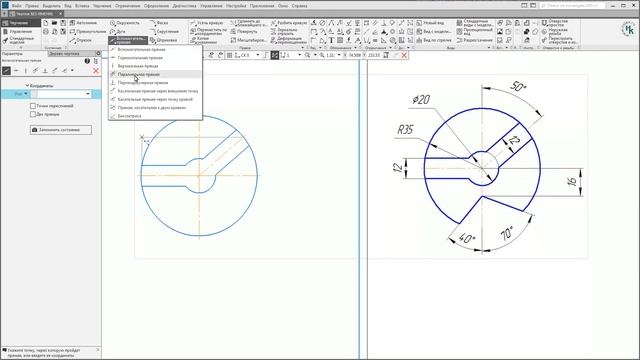The image size is (640, 360).
Task: Click the Разрез/сечение button
Action: click(x=475, y=40)
